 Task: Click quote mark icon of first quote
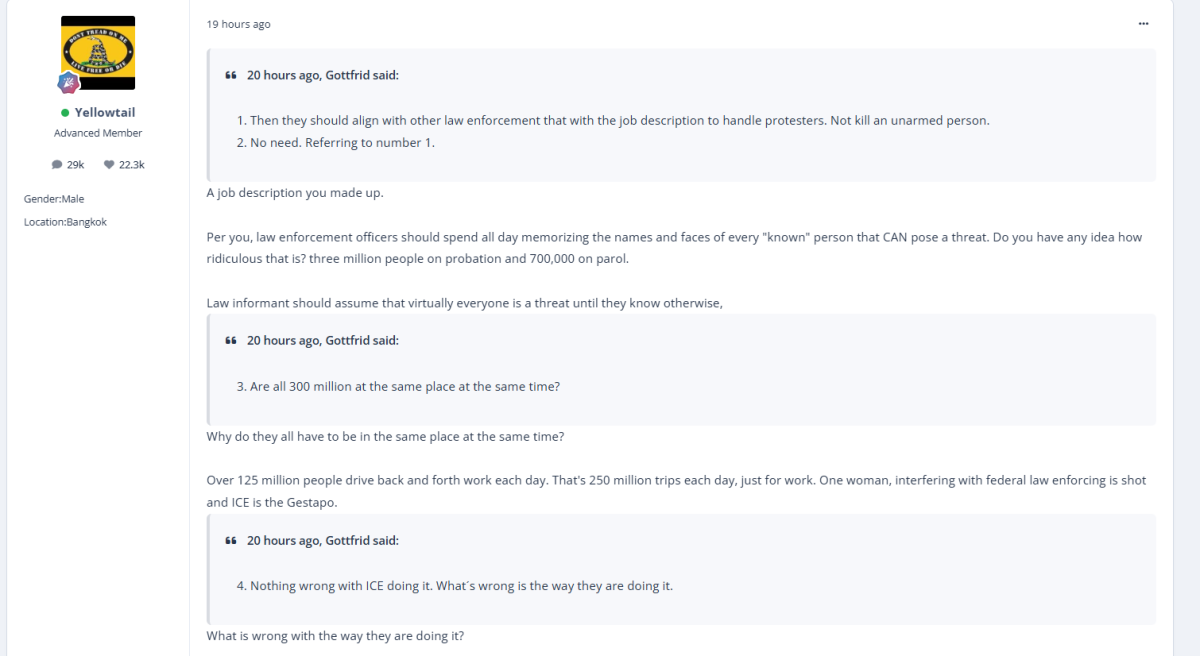231,75
